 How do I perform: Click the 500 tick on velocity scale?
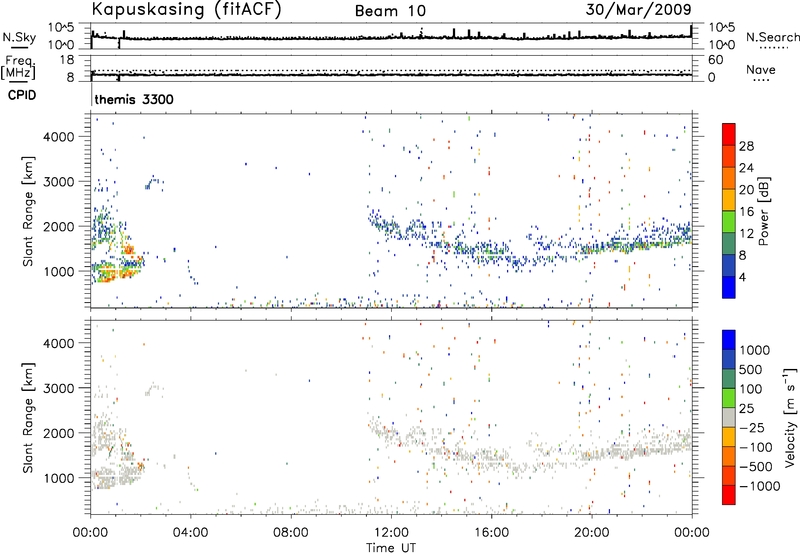pyautogui.click(x=751, y=369)
